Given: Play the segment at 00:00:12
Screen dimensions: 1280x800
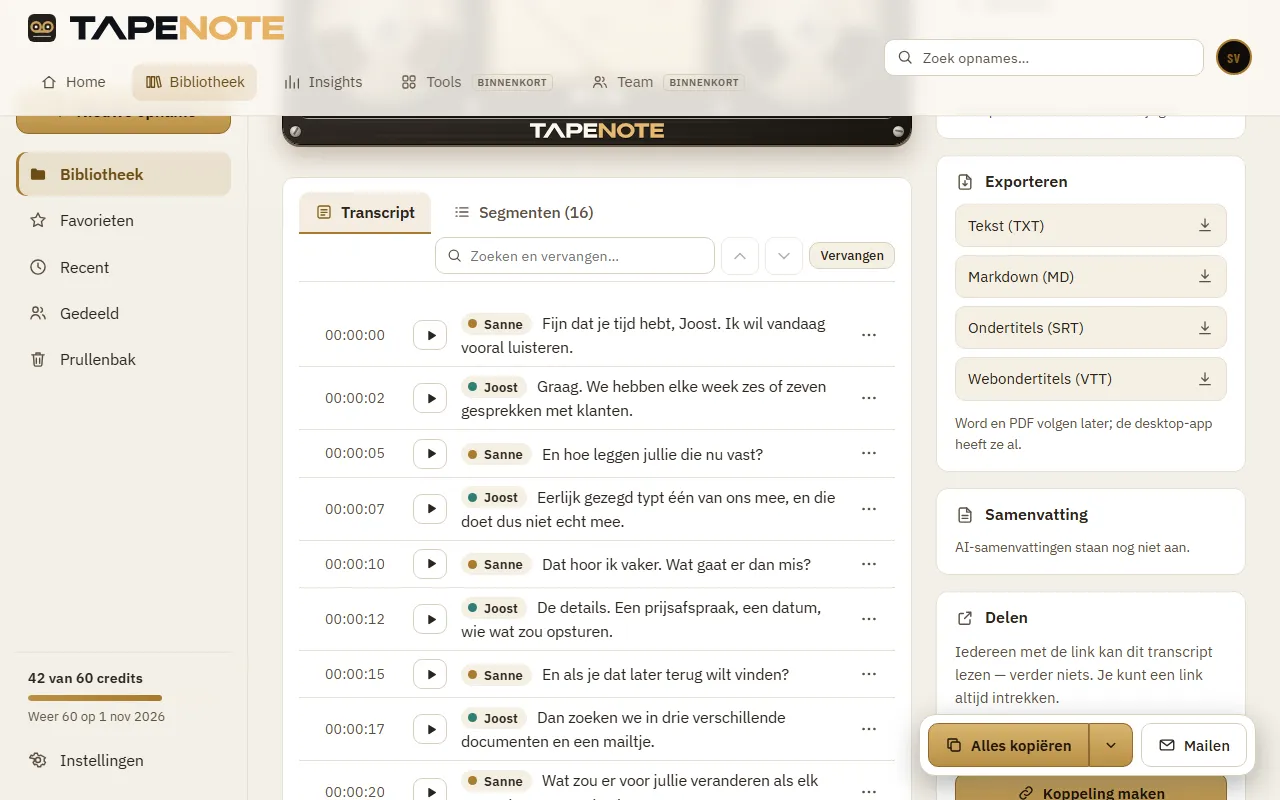Looking at the screenshot, I should pos(430,619).
